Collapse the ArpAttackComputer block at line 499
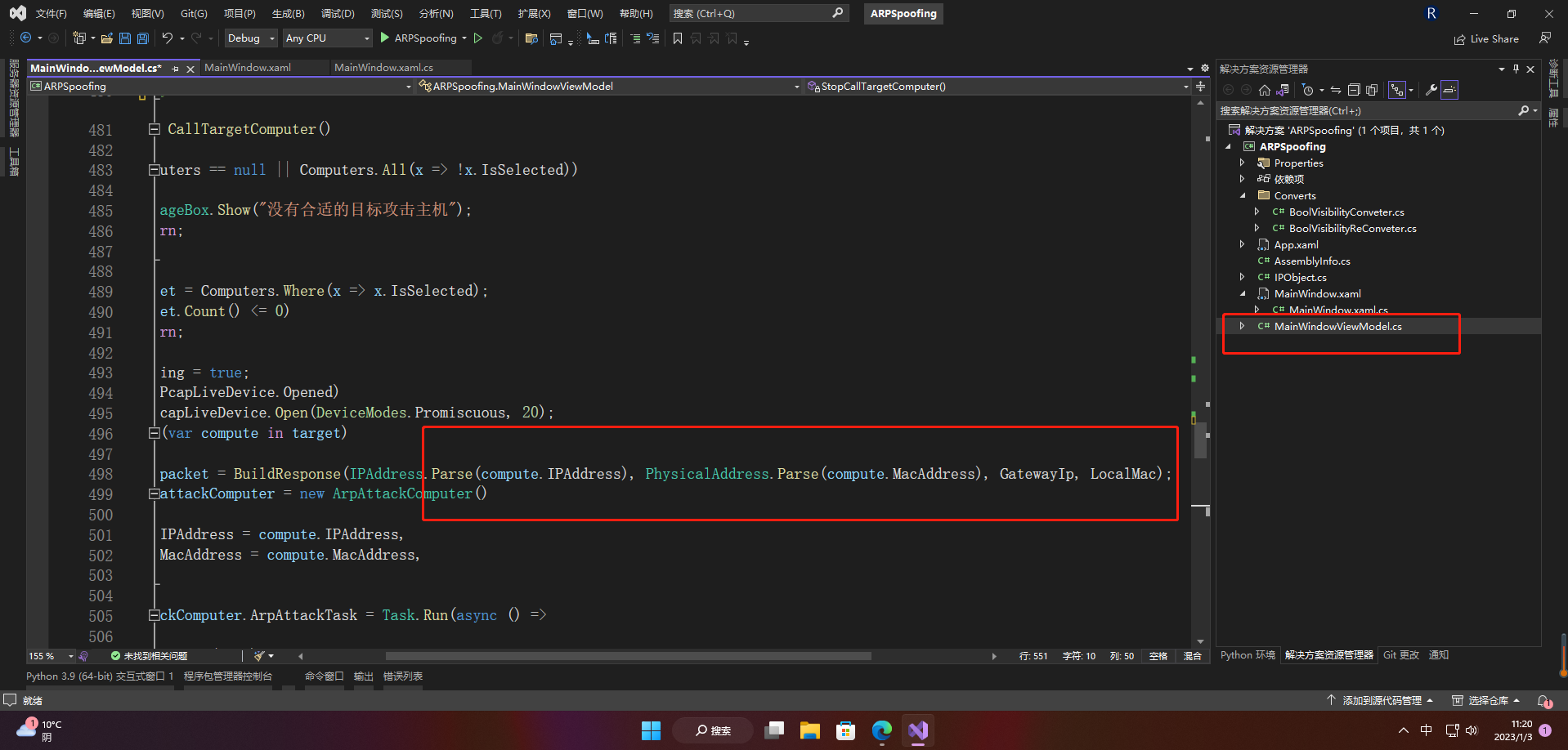Image resolution: width=1568 pixels, height=750 pixels. point(154,494)
